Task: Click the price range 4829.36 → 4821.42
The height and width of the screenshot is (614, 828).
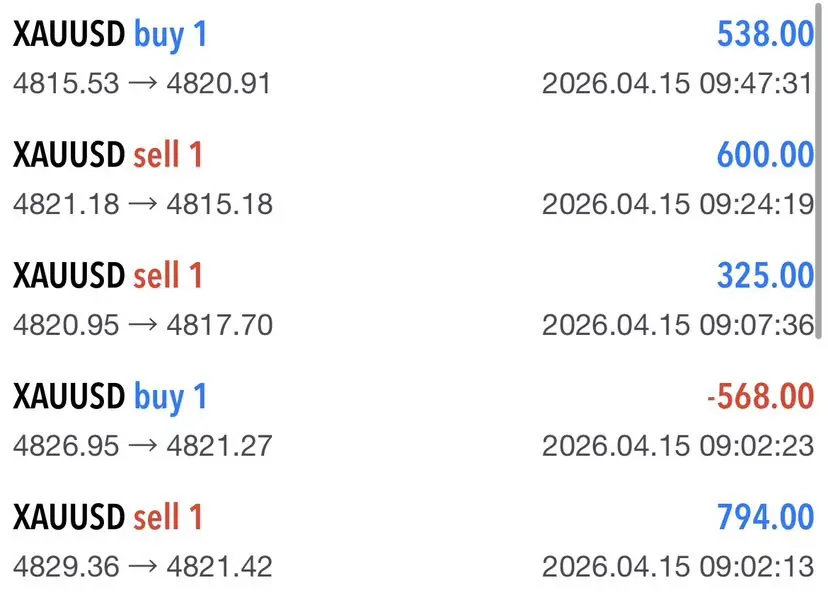Action: [143, 566]
